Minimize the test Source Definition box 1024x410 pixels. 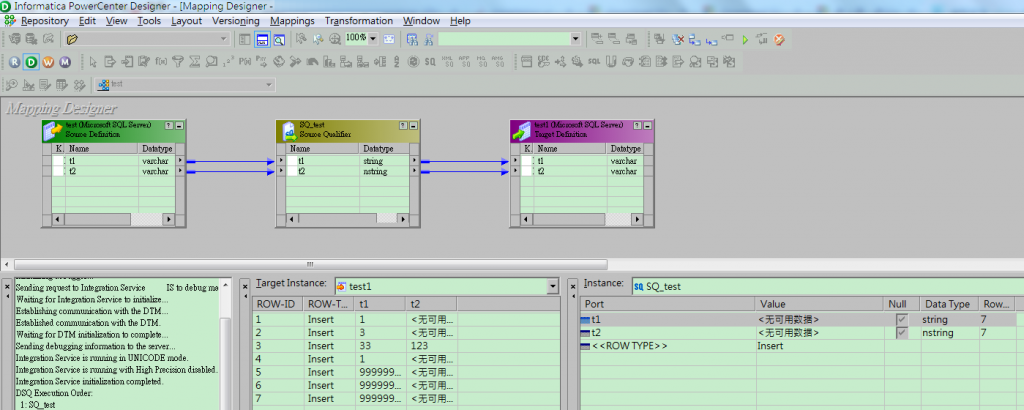click(180, 125)
